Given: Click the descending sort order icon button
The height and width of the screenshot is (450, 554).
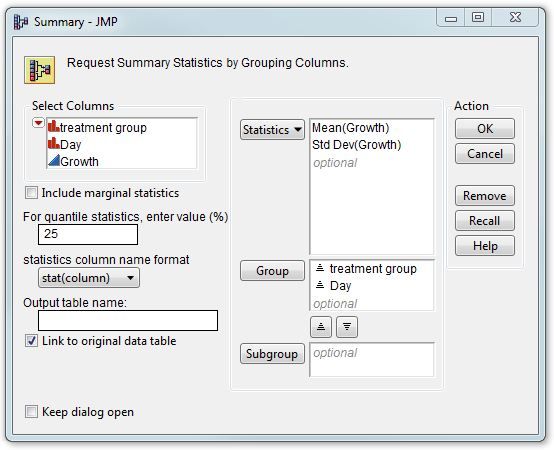Looking at the screenshot, I should click(347, 327).
